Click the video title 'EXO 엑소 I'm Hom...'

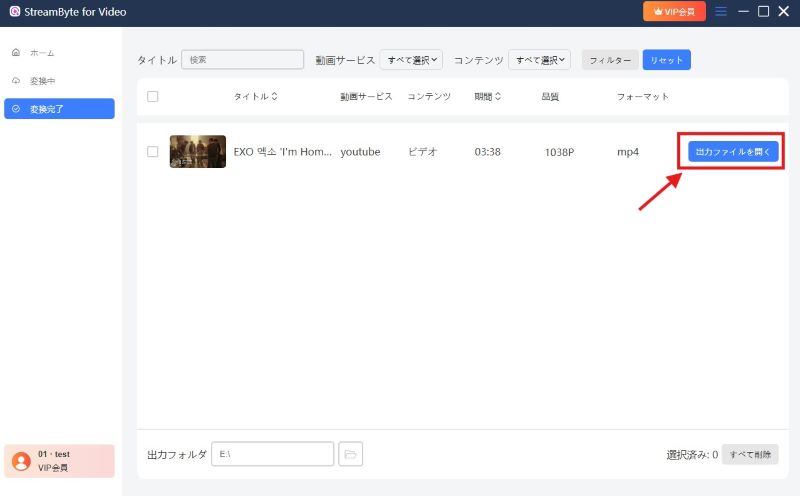[x=283, y=152]
